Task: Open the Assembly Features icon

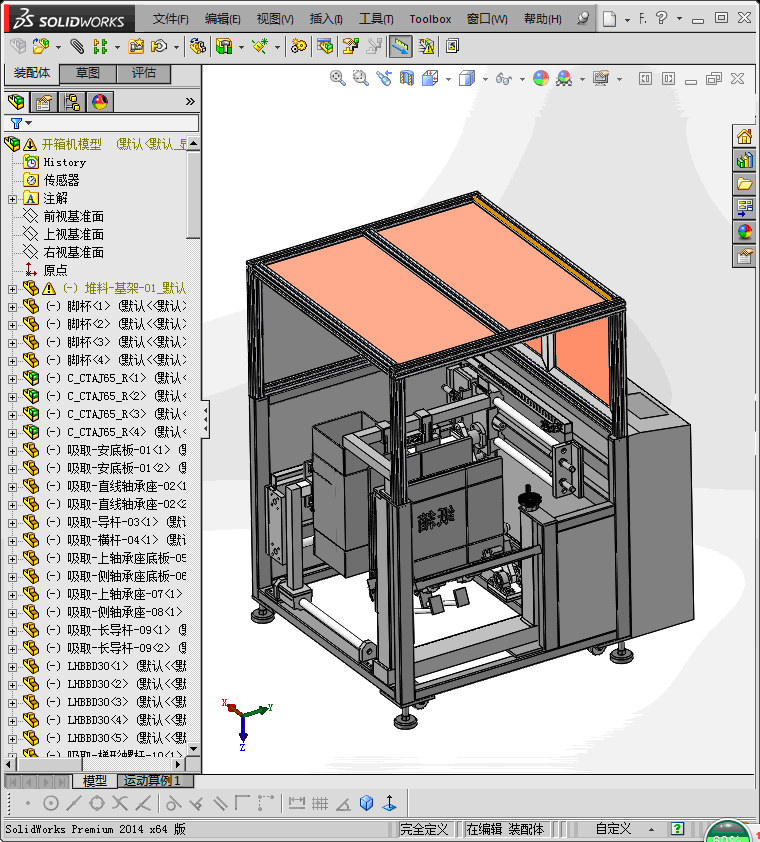Action: (x=224, y=47)
